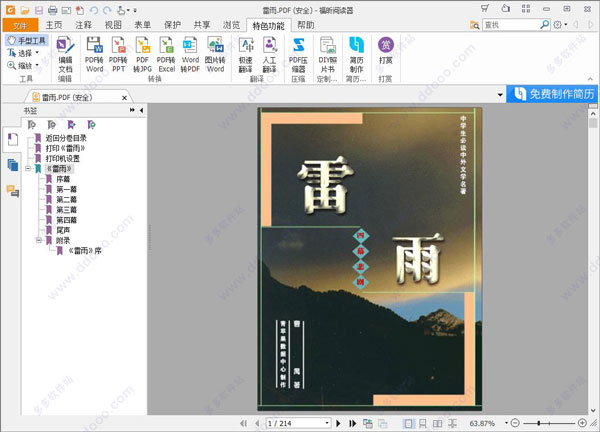Enable continuous page view mode
The image size is (600, 432).
(x=423, y=423)
